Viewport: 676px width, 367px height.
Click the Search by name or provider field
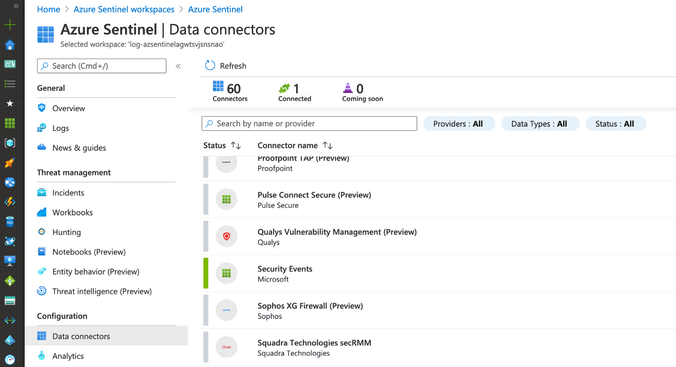309,124
